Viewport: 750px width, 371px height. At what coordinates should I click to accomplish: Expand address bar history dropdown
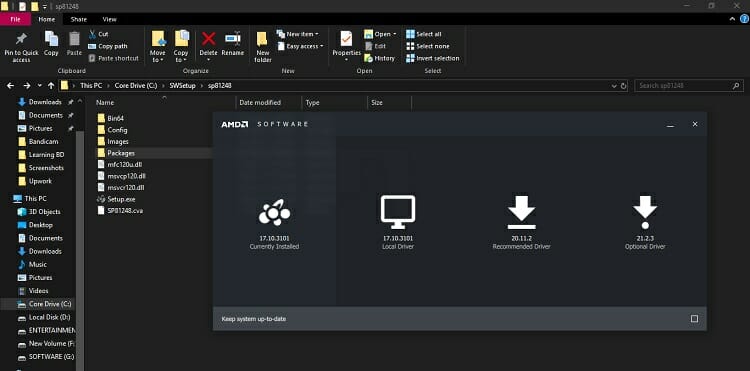pyautogui.click(x=614, y=86)
